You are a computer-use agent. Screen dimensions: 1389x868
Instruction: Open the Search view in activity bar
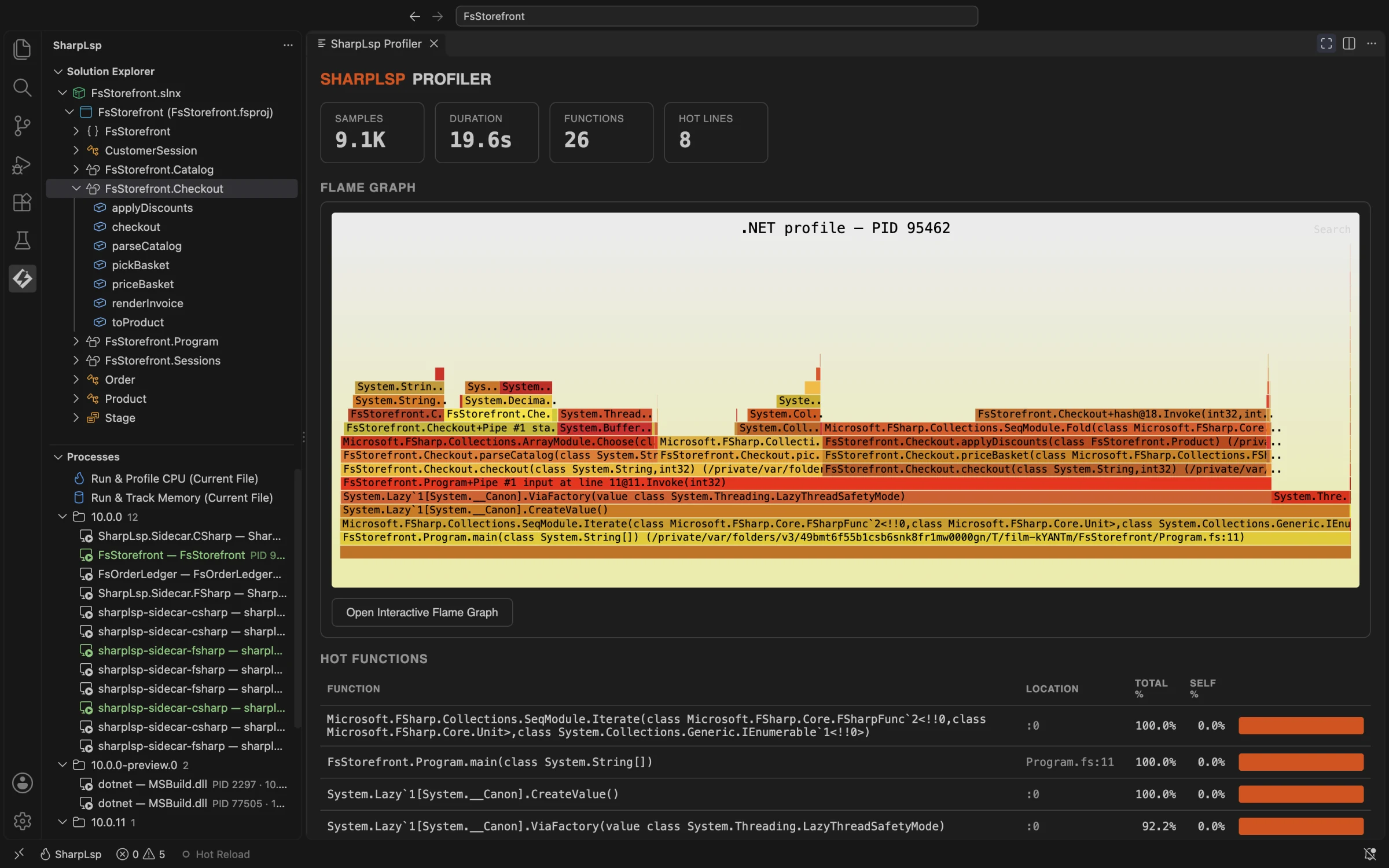tap(22, 87)
